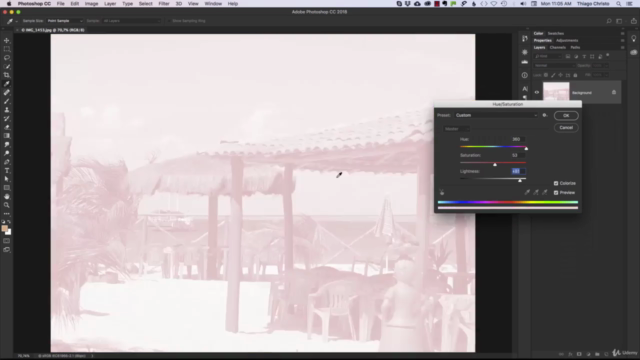Toggle type layer filter in Layers panel
This screenshot has width=640, height=360.
[584, 56]
